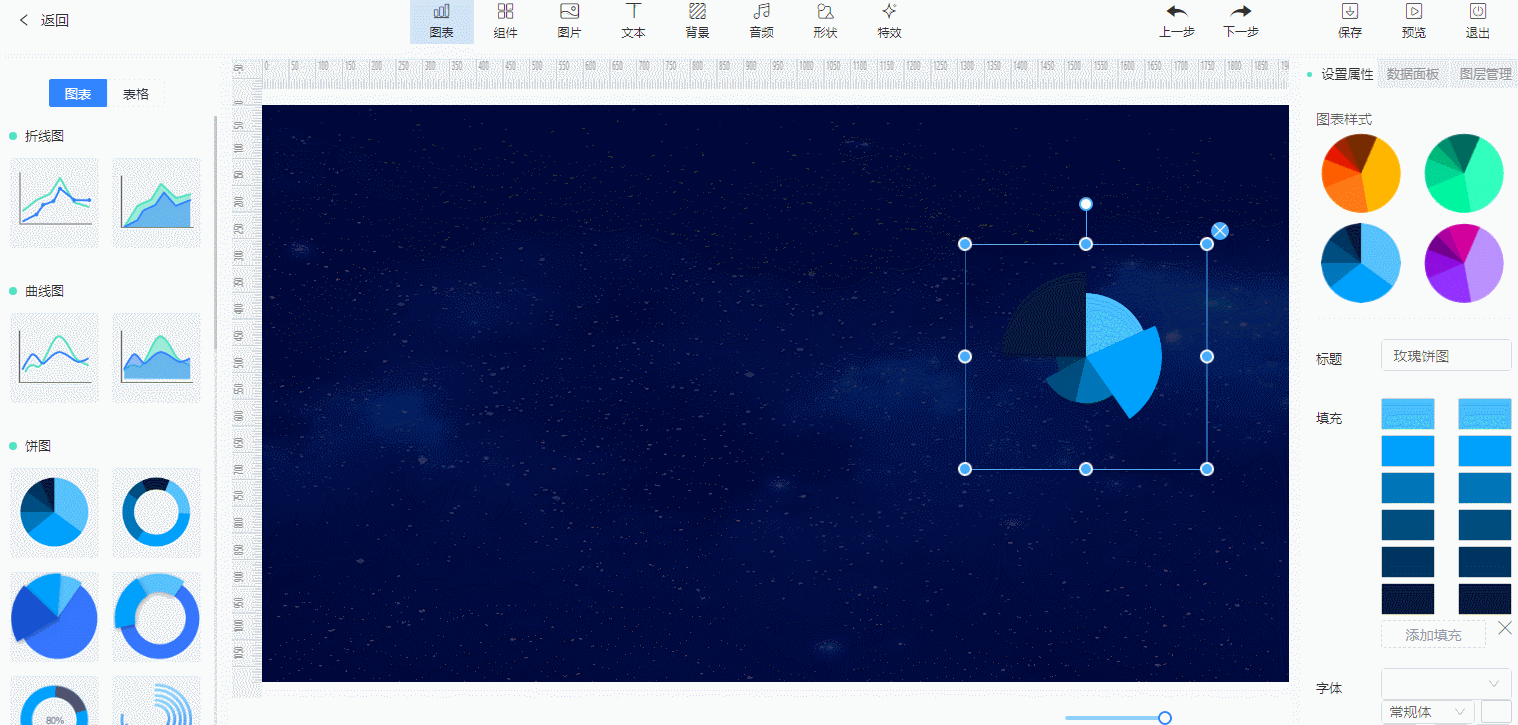This screenshot has height=725, width=1518.
Task: Switch to the 表格 tab
Action: pos(136,94)
